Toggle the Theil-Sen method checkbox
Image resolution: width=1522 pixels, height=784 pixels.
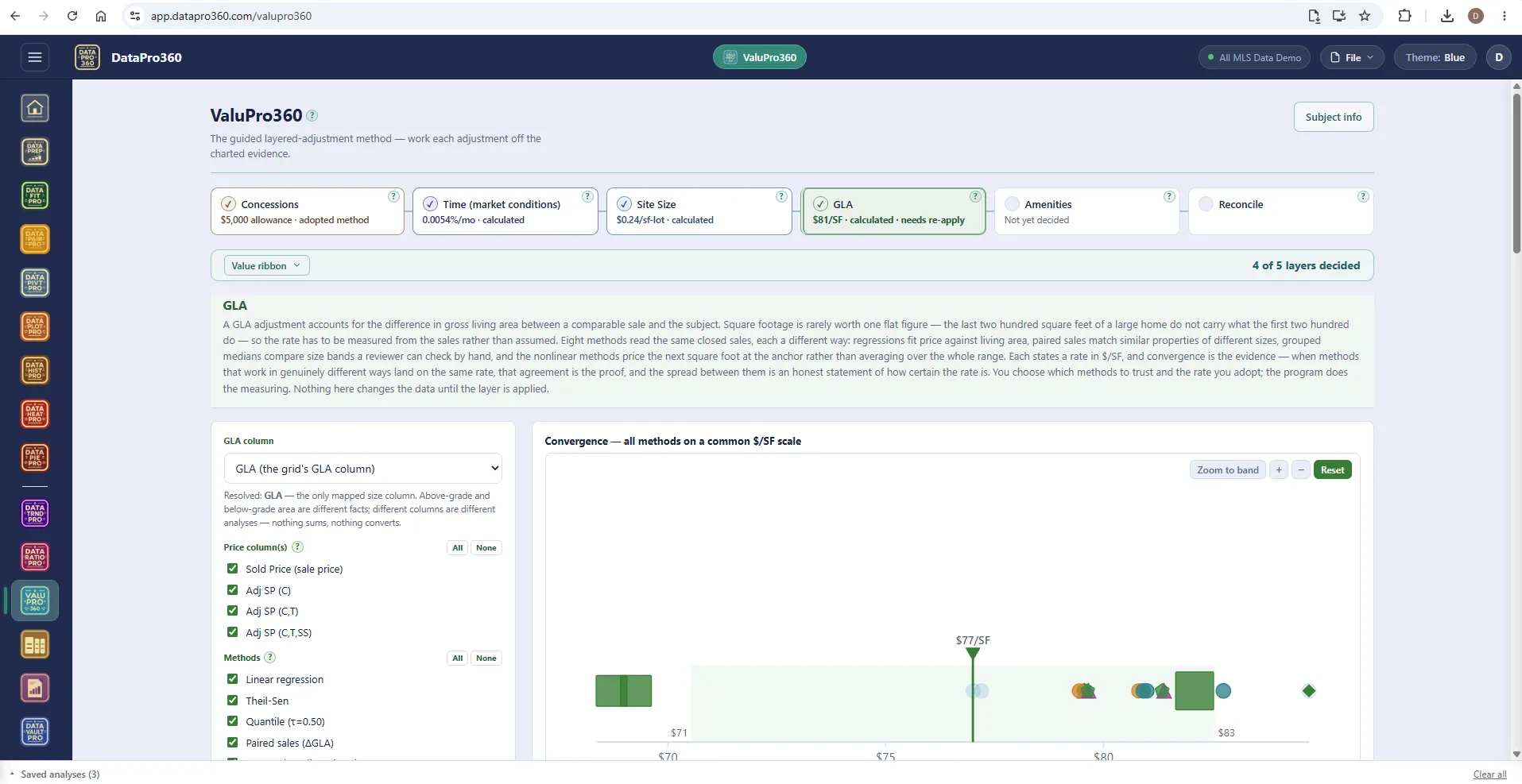[x=232, y=701]
